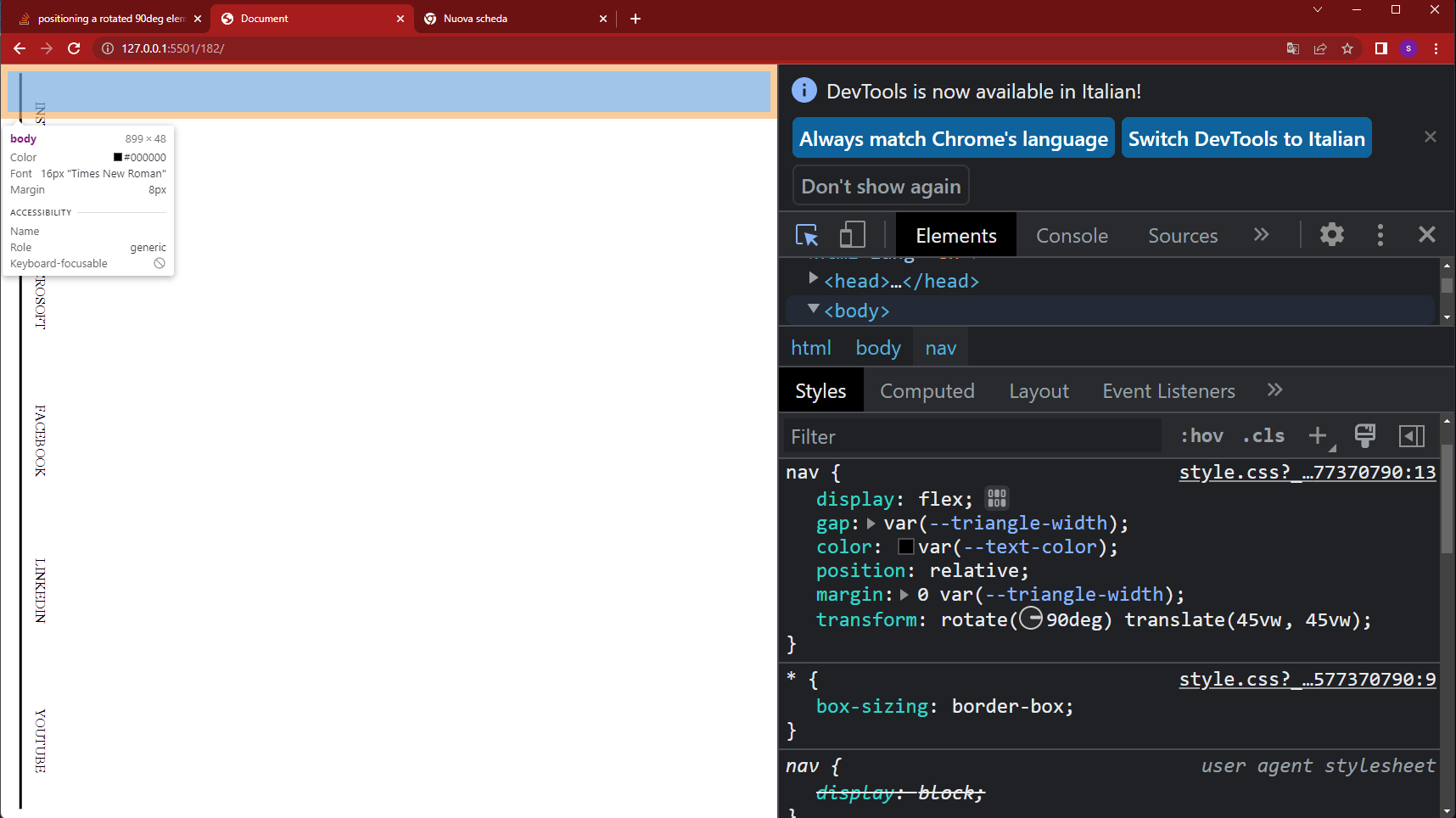This screenshot has height=818, width=1456.
Task: Share this page
Action: click(x=1320, y=48)
